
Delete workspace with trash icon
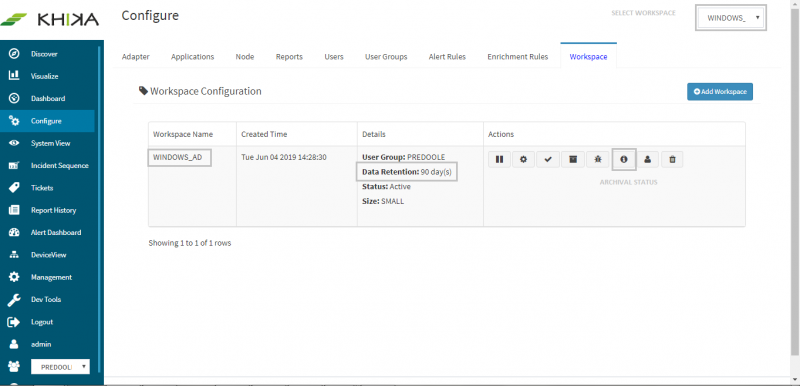(x=672, y=159)
